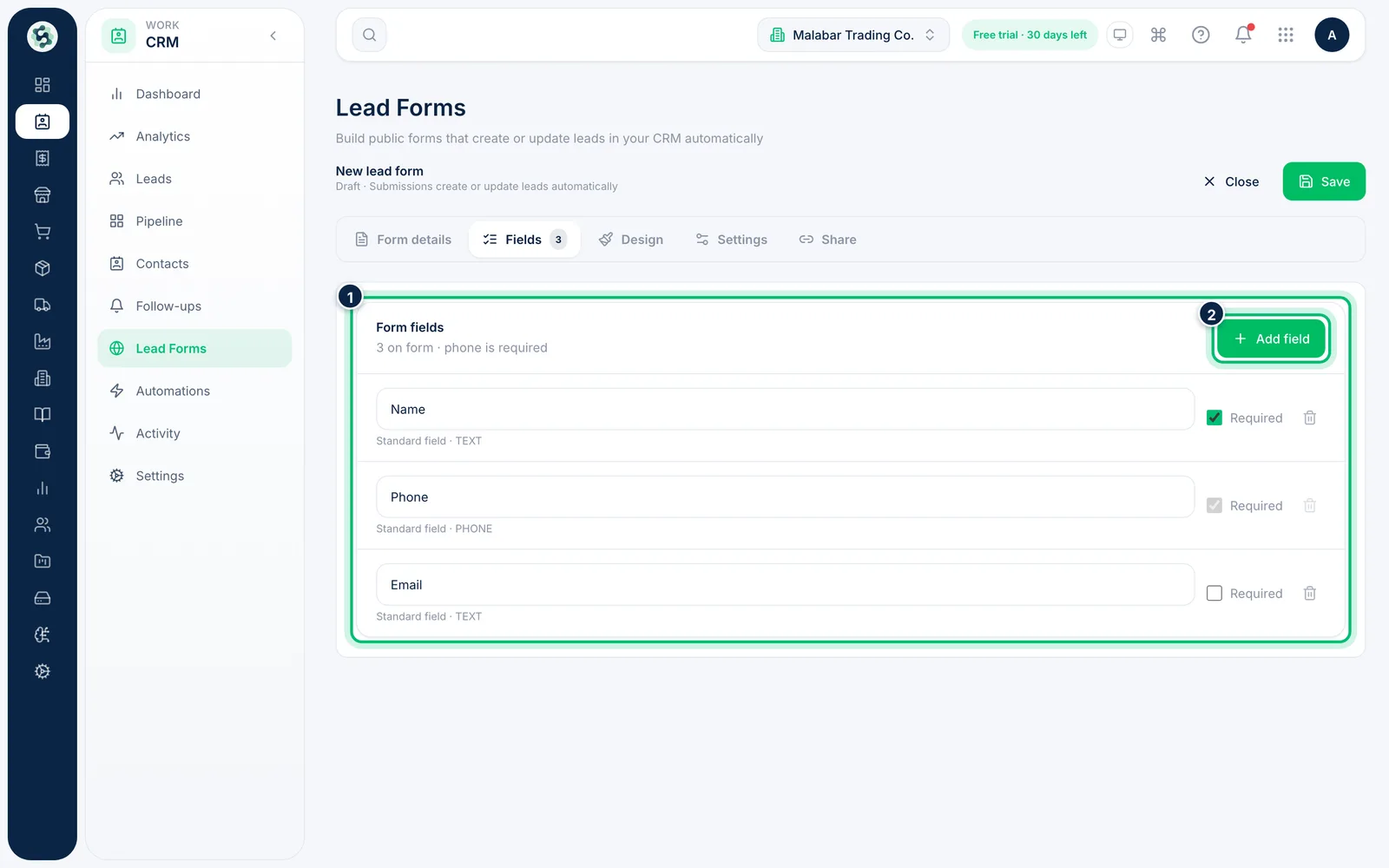Delete the Name field with trash icon
Image resolution: width=1389 pixels, height=868 pixels.
[x=1310, y=418]
